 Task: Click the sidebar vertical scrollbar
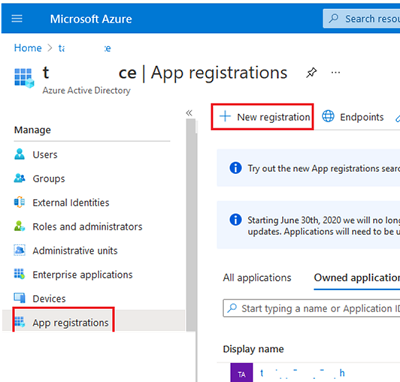tap(191, 225)
